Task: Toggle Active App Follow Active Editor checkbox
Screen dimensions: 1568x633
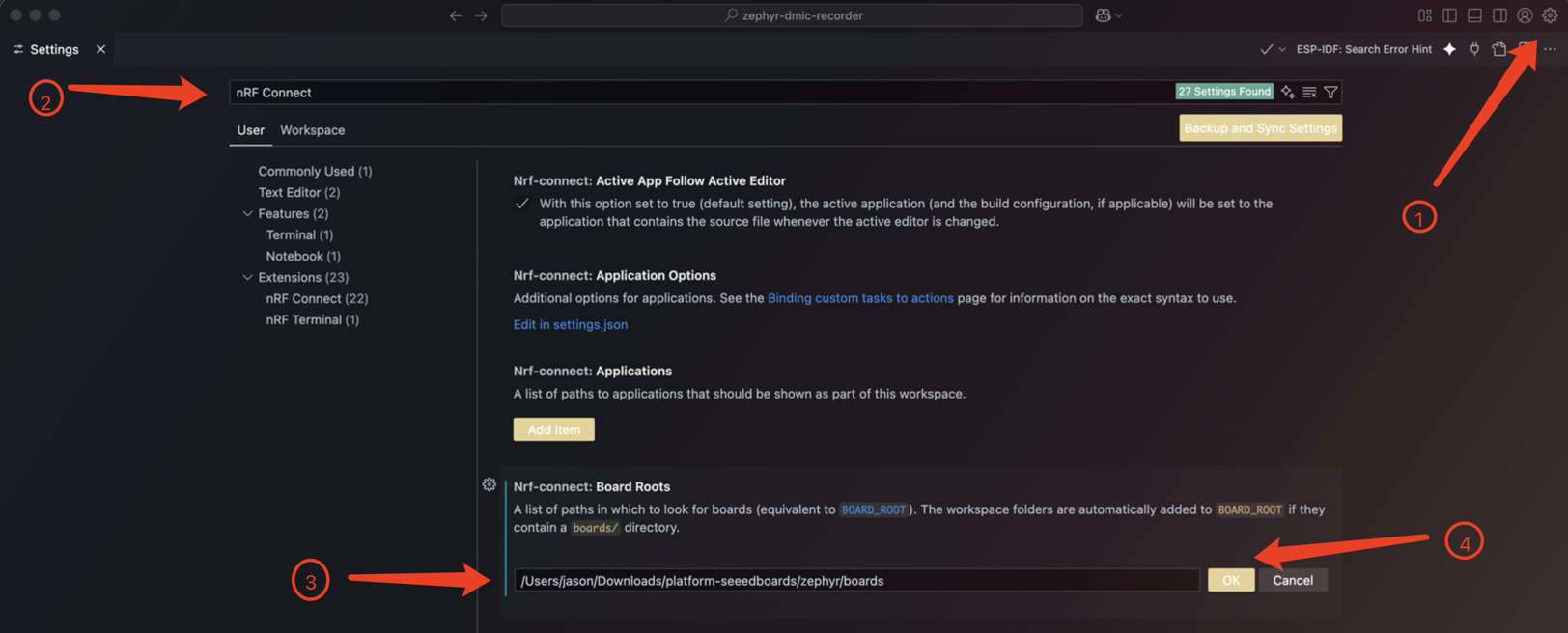Action: coord(521,204)
